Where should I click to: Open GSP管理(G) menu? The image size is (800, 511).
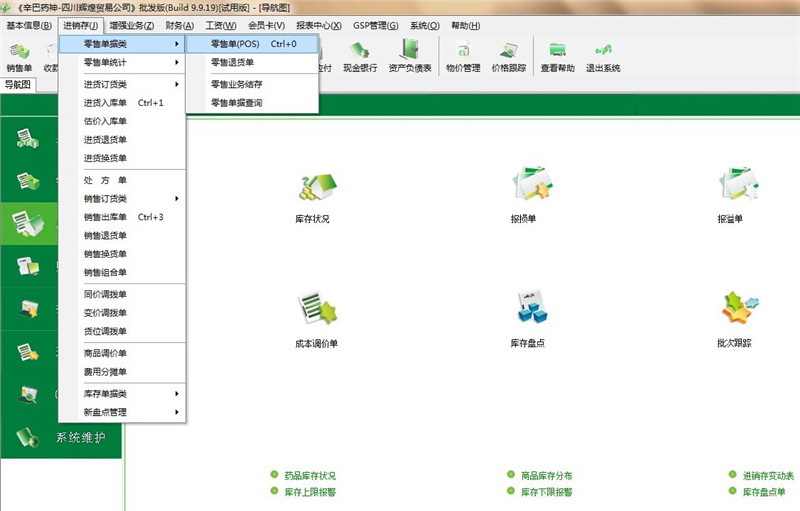pyautogui.click(x=376, y=25)
